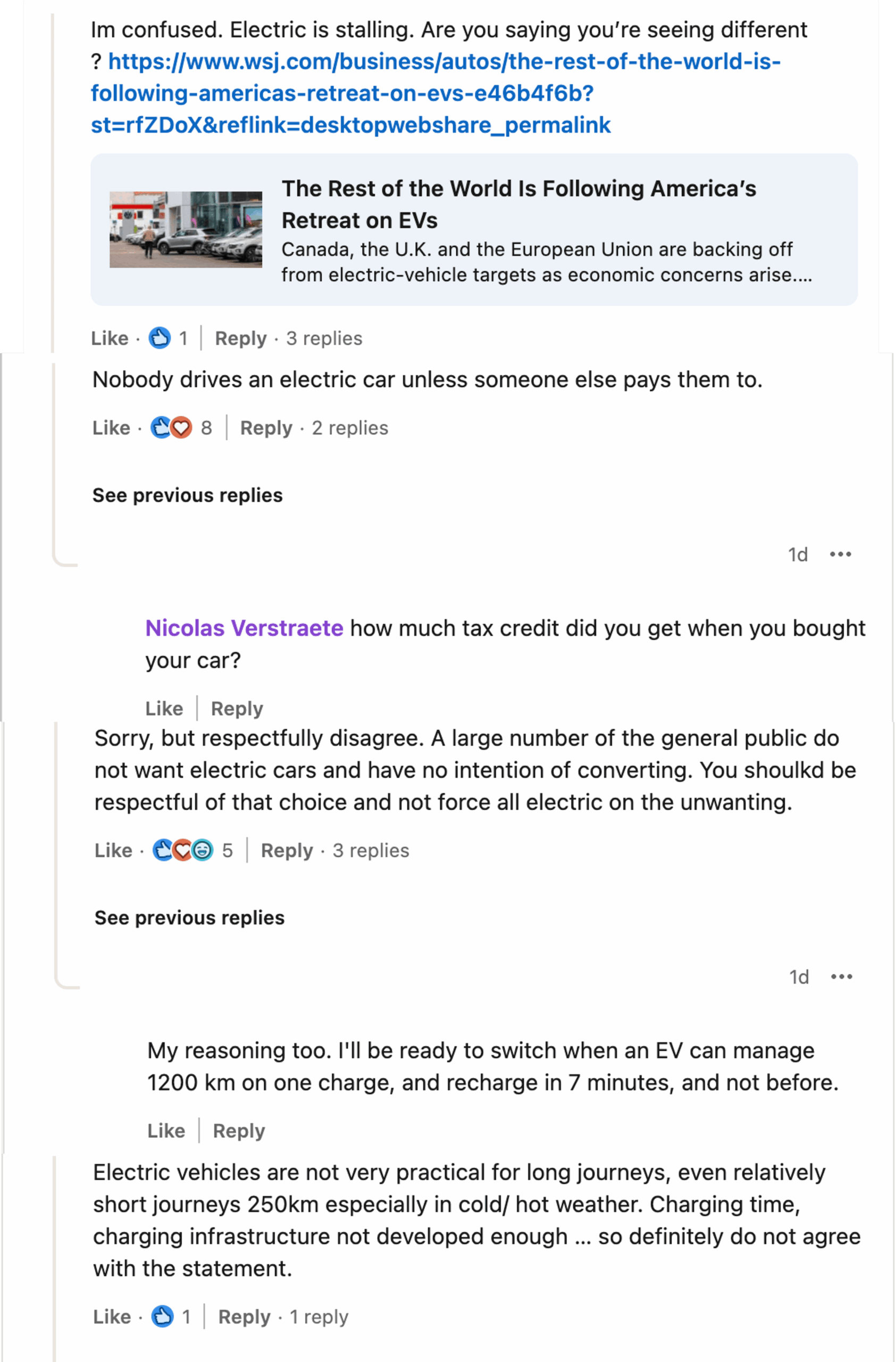Open more options for 'My reasoning too' reply

point(841,976)
